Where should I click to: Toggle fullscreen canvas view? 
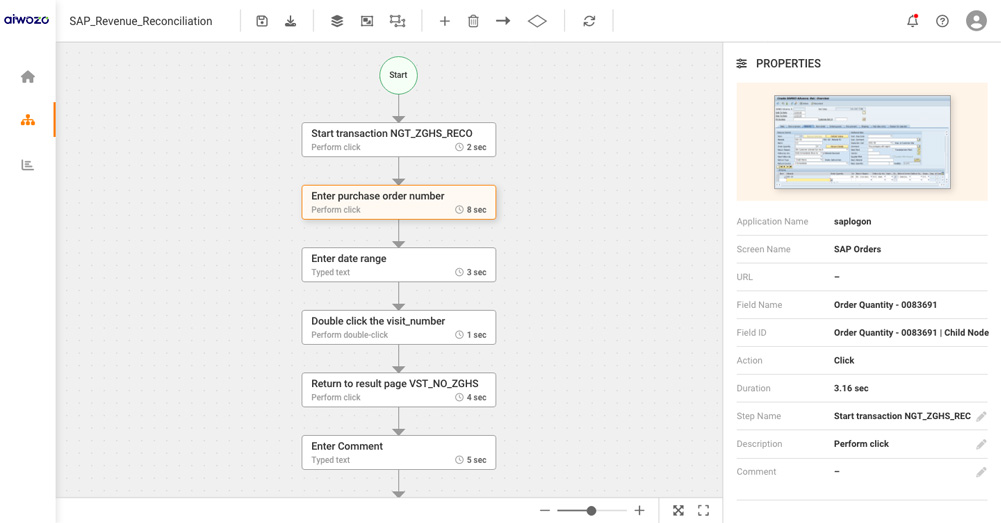point(704,511)
